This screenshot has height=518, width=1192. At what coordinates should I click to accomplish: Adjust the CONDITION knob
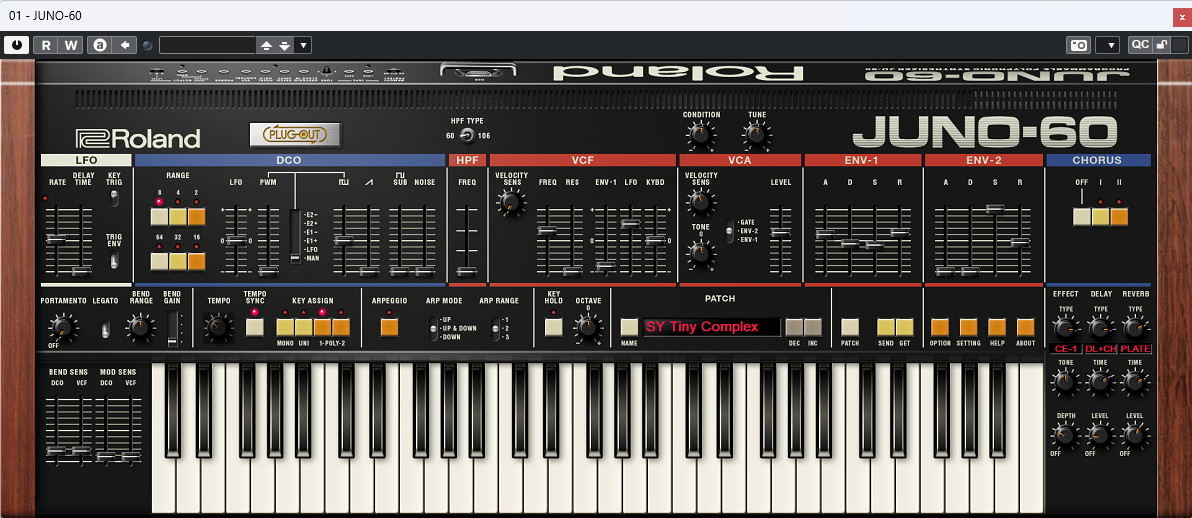(700, 135)
